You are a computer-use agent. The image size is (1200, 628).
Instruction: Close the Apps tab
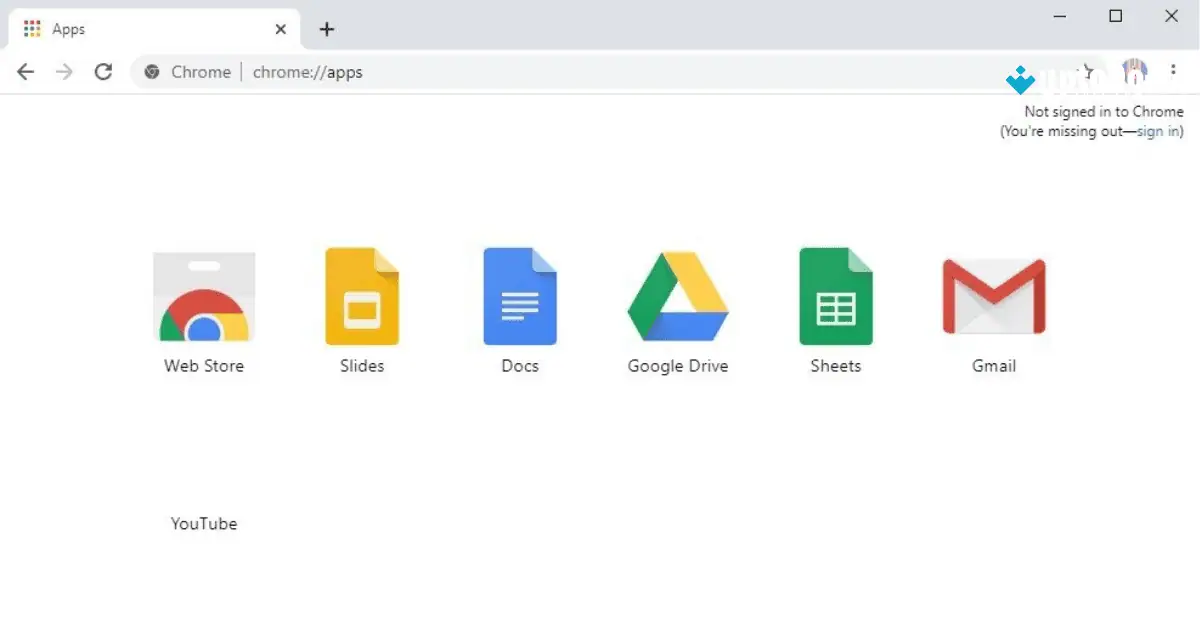pyautogui.click(x=280, y=29)
